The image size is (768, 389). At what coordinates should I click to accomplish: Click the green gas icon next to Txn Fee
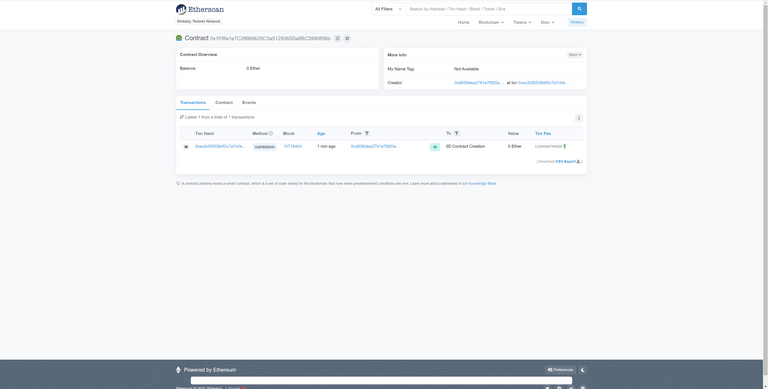(565, 146)
